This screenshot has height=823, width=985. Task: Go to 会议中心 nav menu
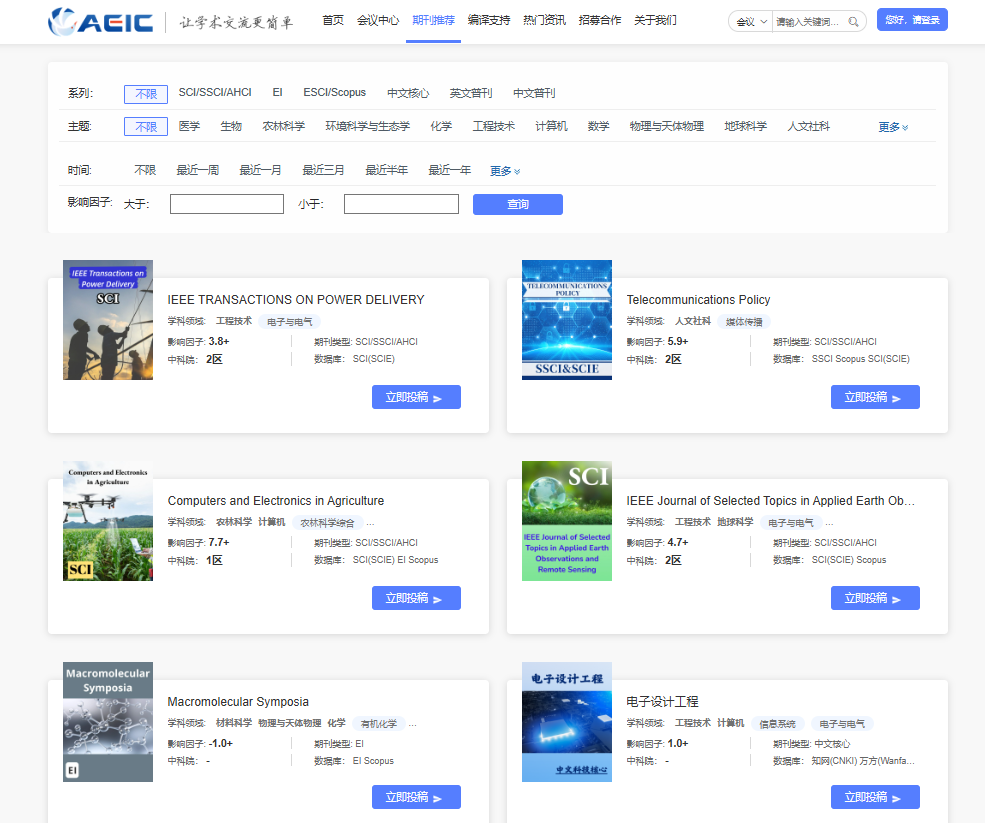[x=378, y=20]
